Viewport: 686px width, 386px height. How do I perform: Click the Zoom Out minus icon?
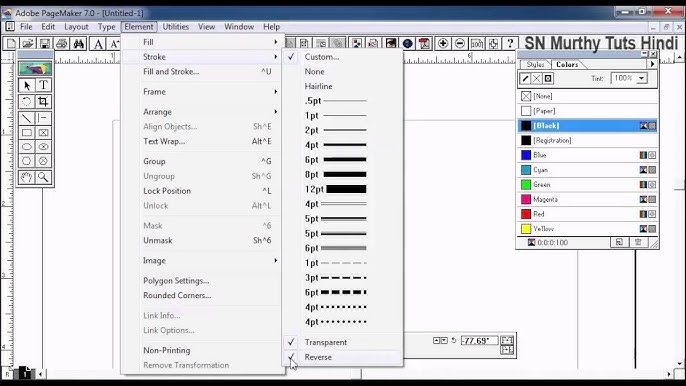(x=459, y=43)
